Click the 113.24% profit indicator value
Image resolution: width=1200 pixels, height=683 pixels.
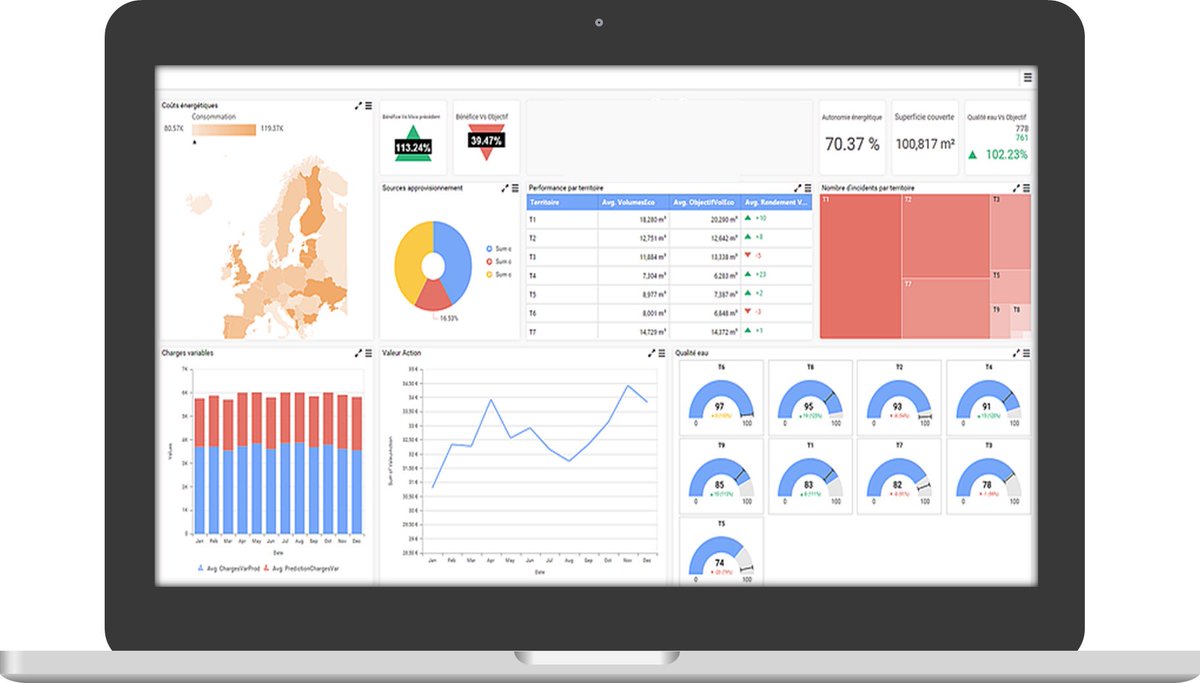pos(412,148)
